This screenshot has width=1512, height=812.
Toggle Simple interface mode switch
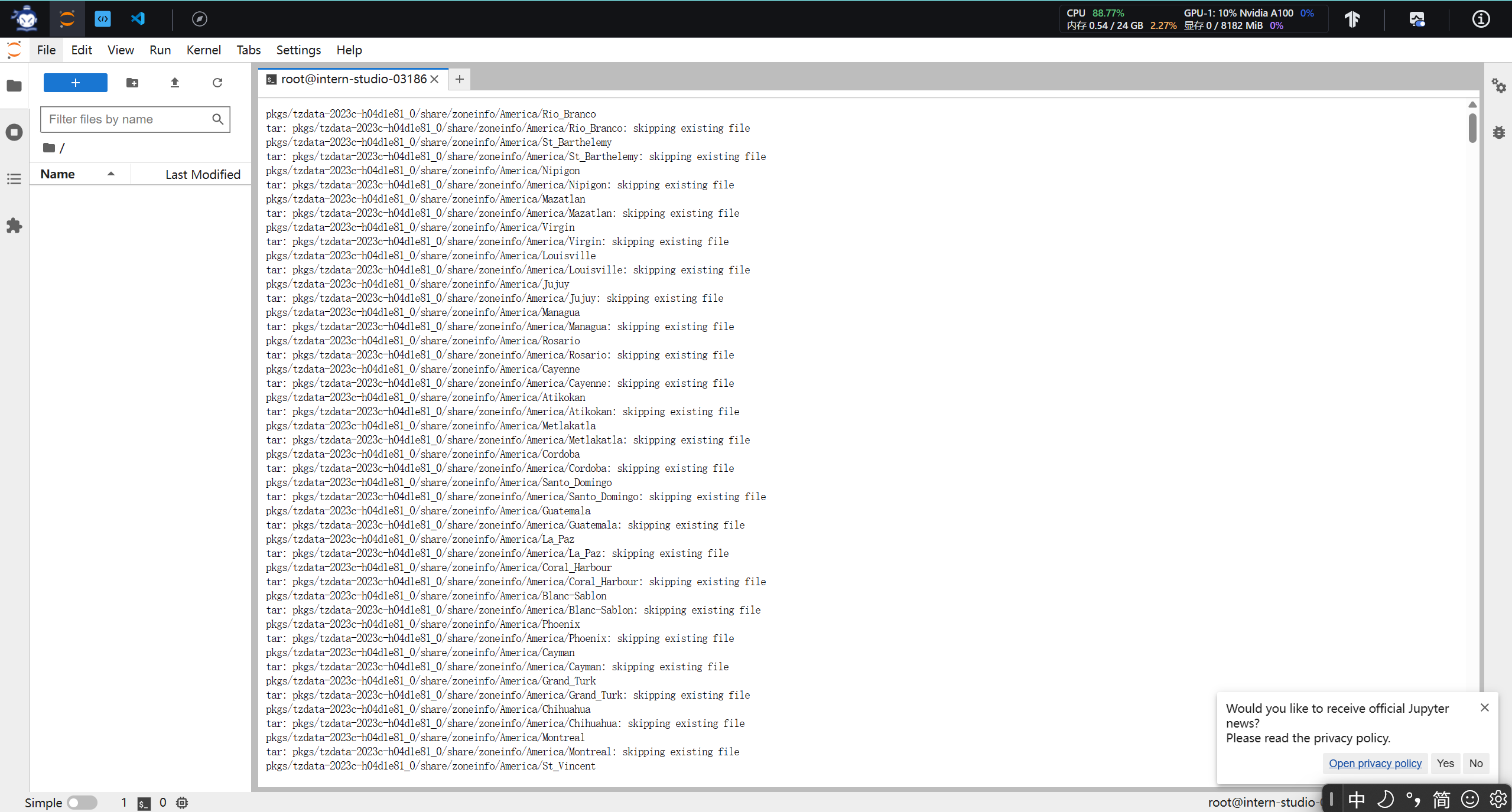pyautogui.click(x=82, y=803)
